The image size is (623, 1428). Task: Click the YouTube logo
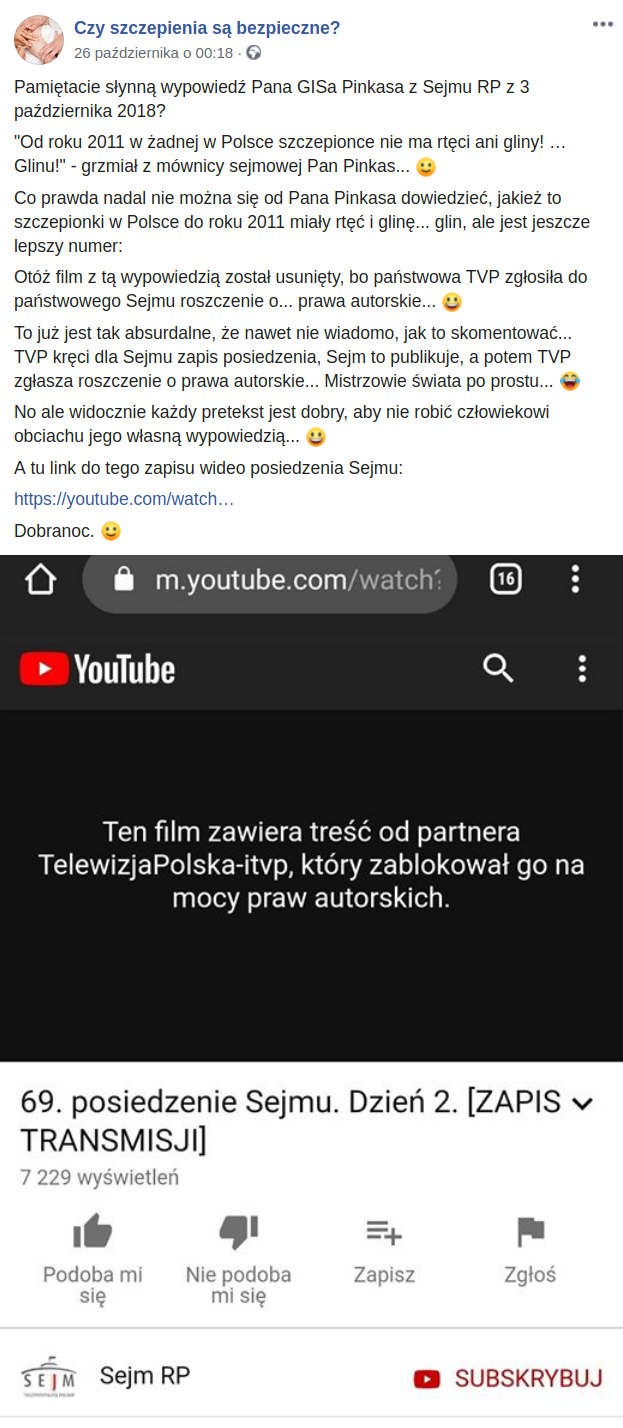(97, 669)
